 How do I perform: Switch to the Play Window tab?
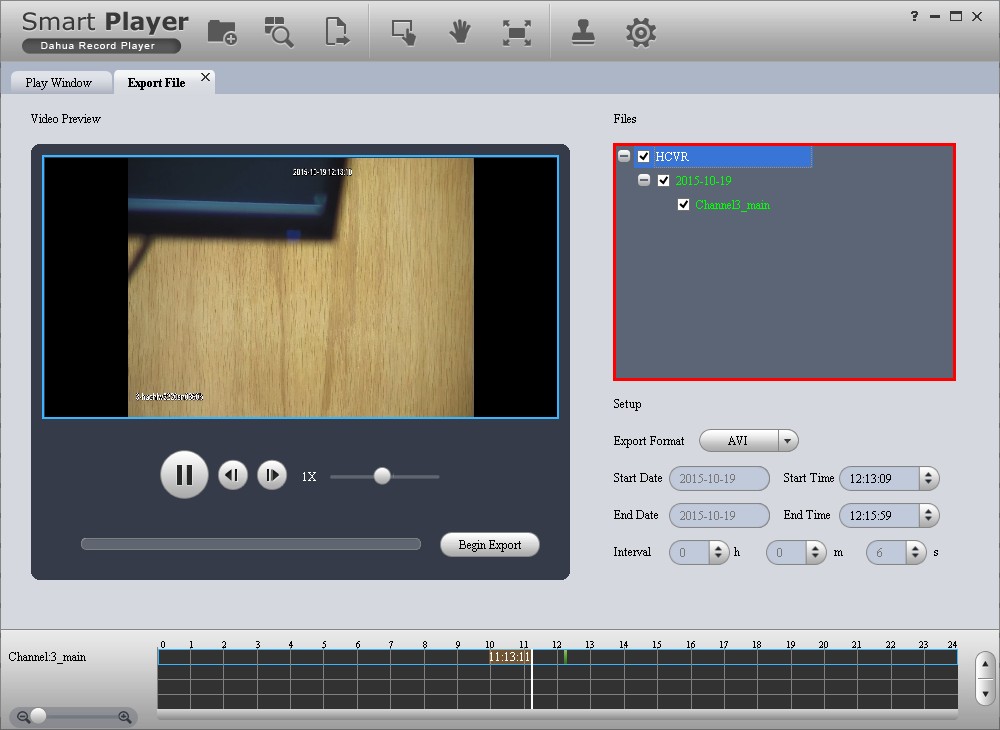[x=58, y=83]
